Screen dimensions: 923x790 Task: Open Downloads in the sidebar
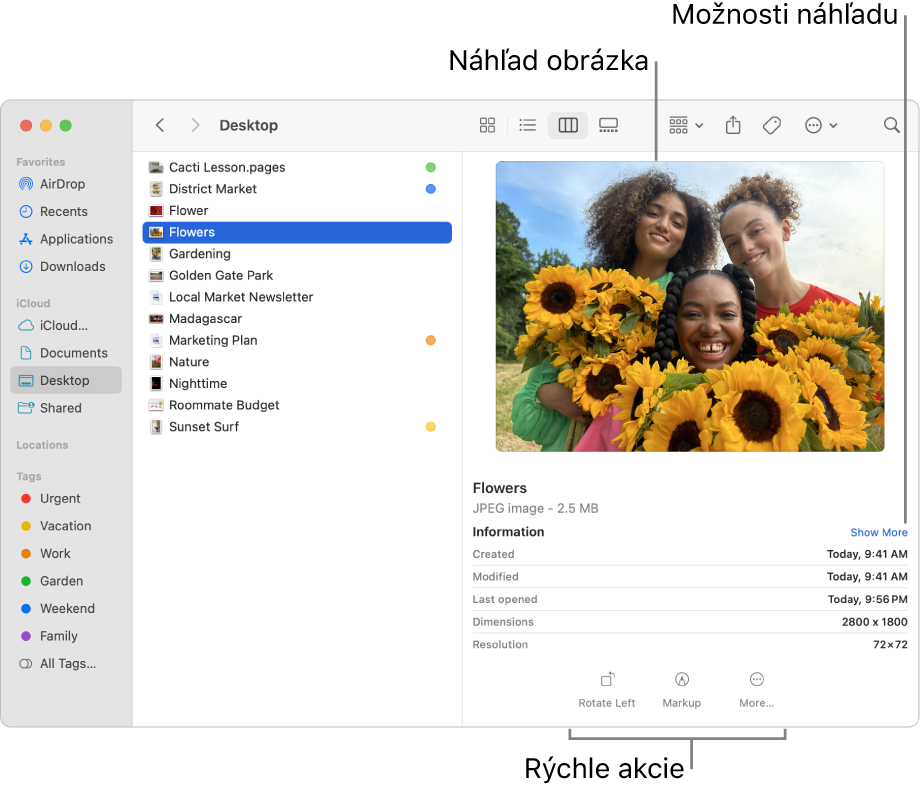coord(65,267)
